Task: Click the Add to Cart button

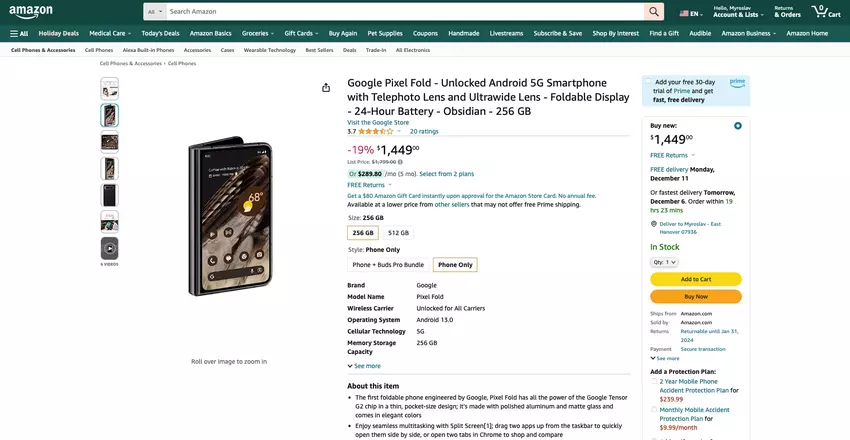Action: [695, 279]
